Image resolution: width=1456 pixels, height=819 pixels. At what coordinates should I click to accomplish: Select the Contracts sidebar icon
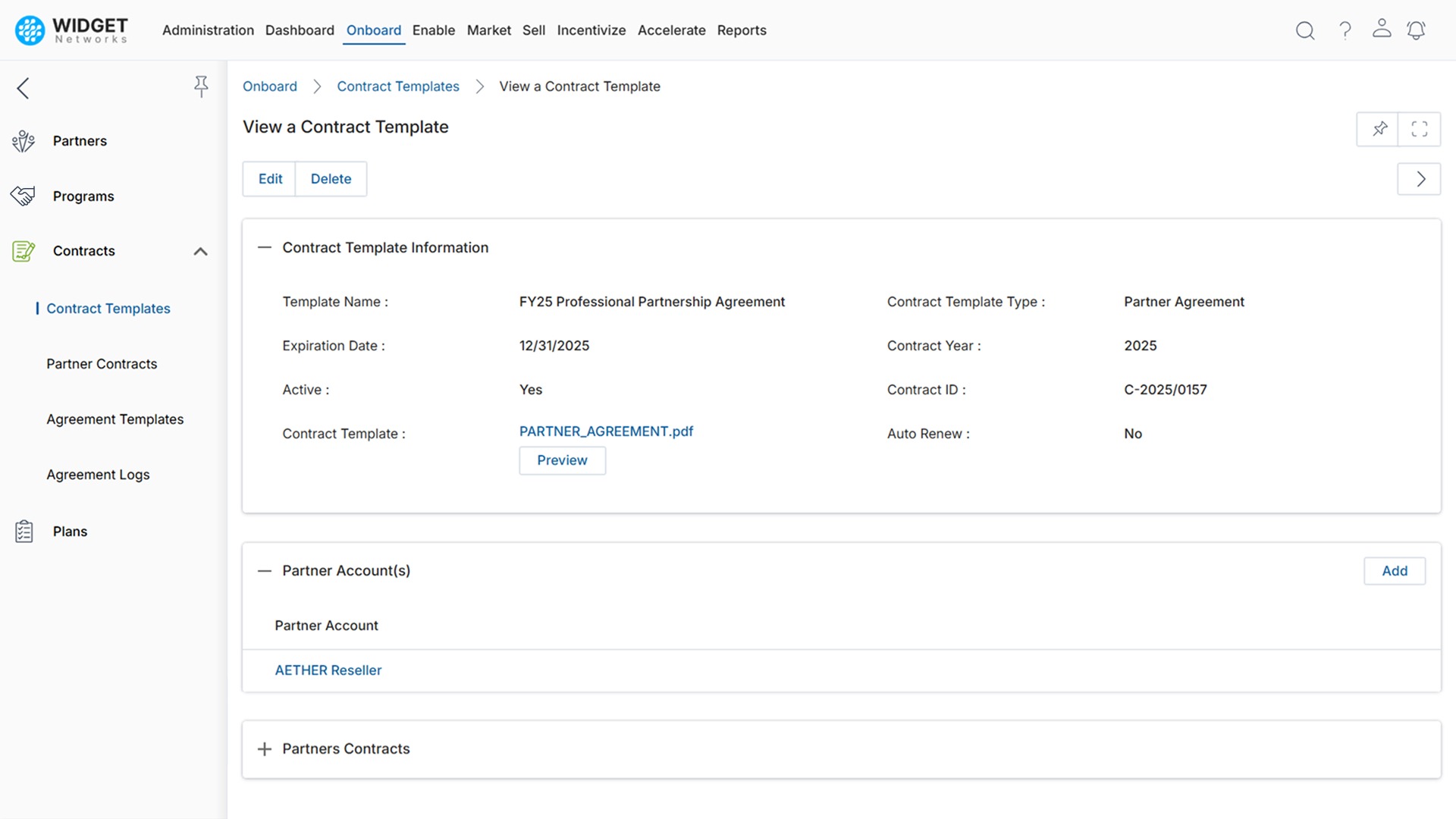point(24,251)
